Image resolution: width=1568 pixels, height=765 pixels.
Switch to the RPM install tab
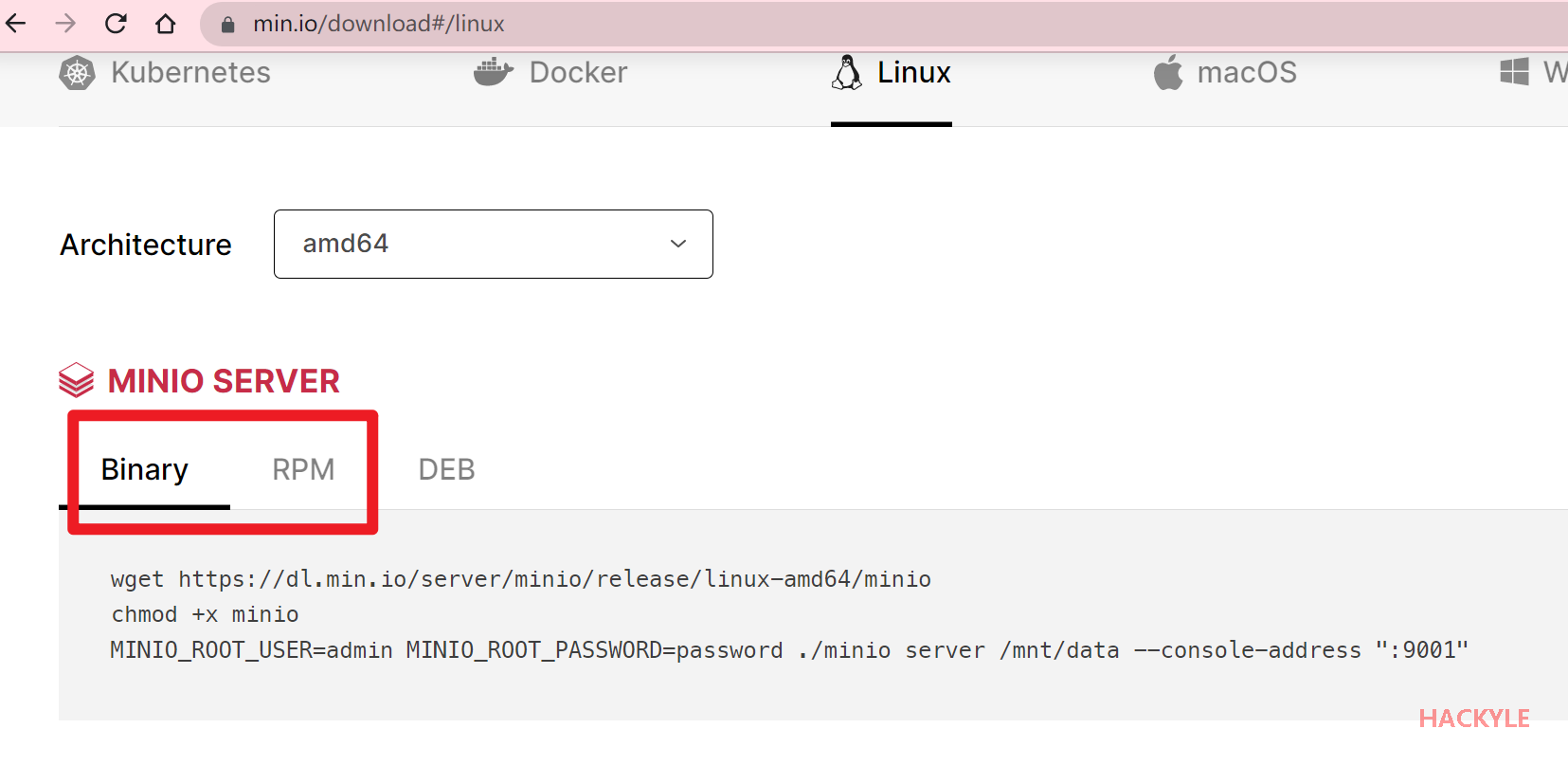303,469
